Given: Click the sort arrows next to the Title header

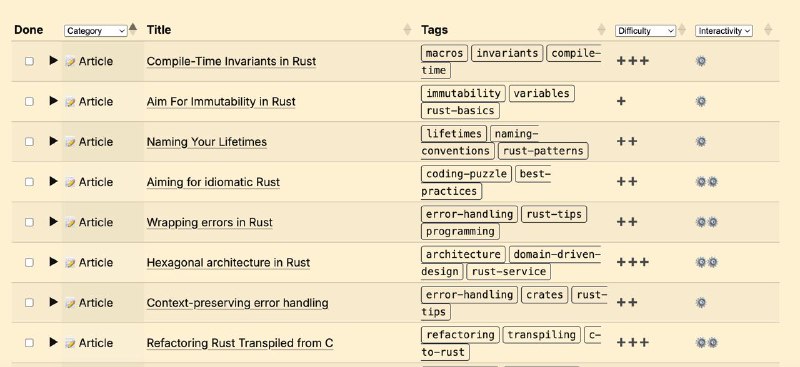Looking at the screenshot, I should tap(407, 30).
